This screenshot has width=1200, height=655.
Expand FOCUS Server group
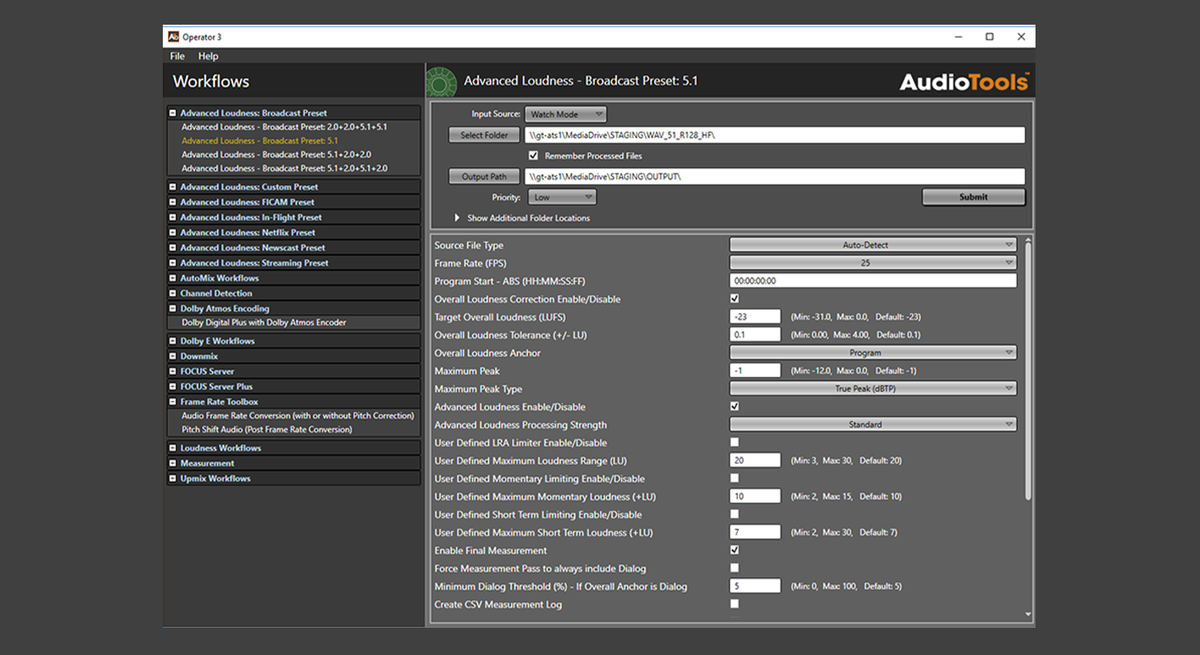coord(173,371)
